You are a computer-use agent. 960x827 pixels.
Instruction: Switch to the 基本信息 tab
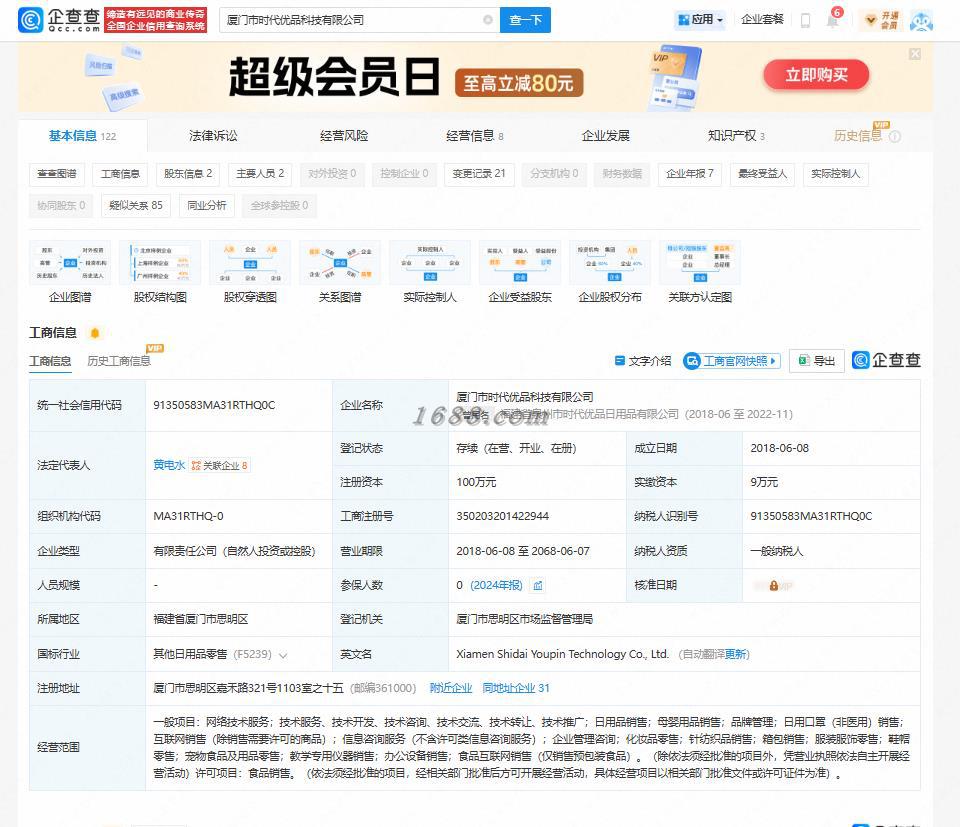(x=83, y=136)
